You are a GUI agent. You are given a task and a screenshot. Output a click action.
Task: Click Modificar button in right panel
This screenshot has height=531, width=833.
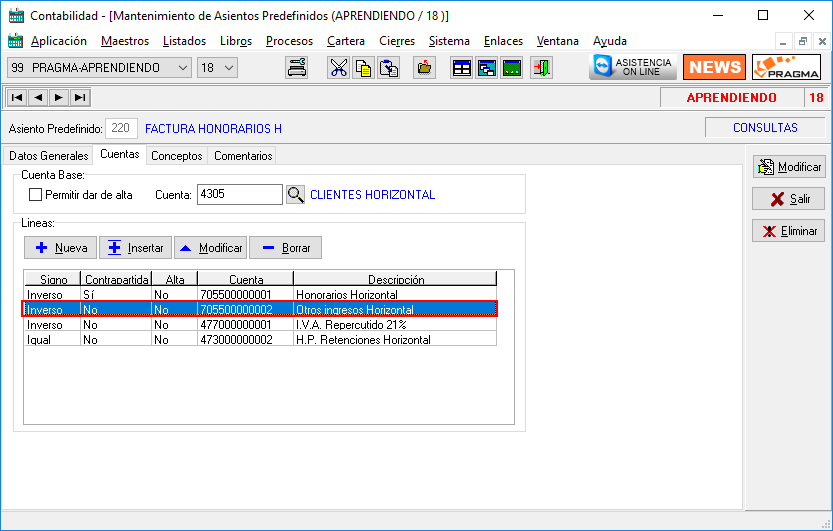pos(789,167)
